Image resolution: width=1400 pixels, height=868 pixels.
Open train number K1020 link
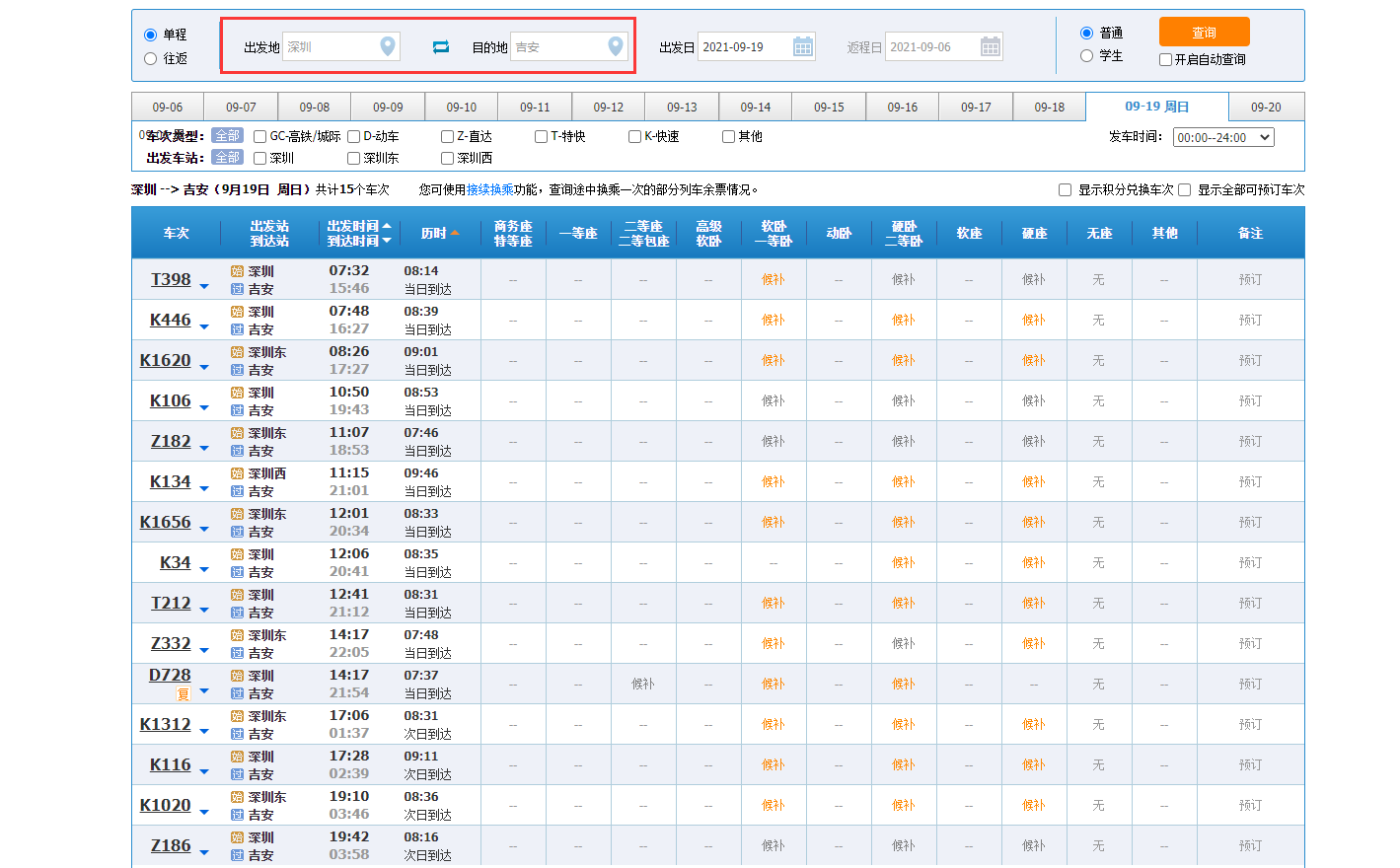click(165, 805)
